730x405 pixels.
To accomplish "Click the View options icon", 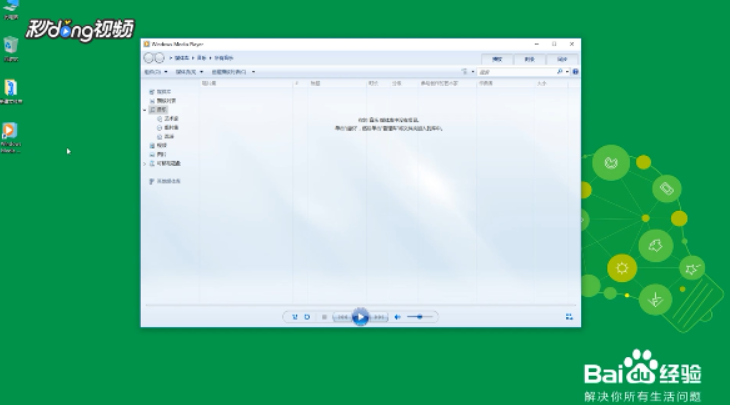I will pos(464,72).
